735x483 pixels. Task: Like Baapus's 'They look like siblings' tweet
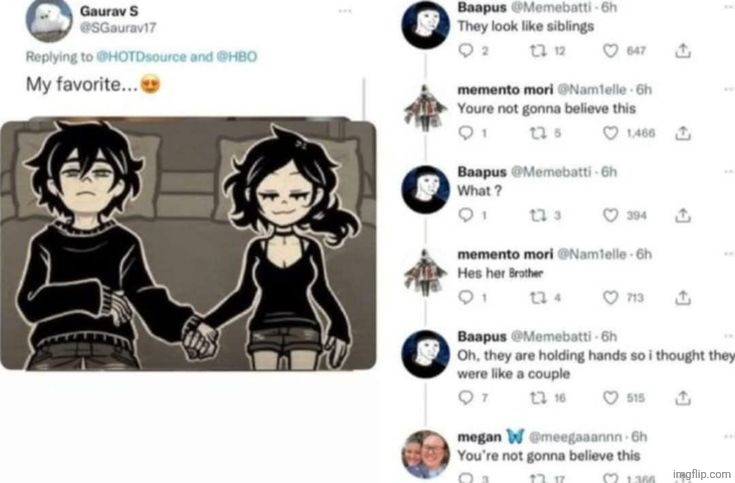610,51
